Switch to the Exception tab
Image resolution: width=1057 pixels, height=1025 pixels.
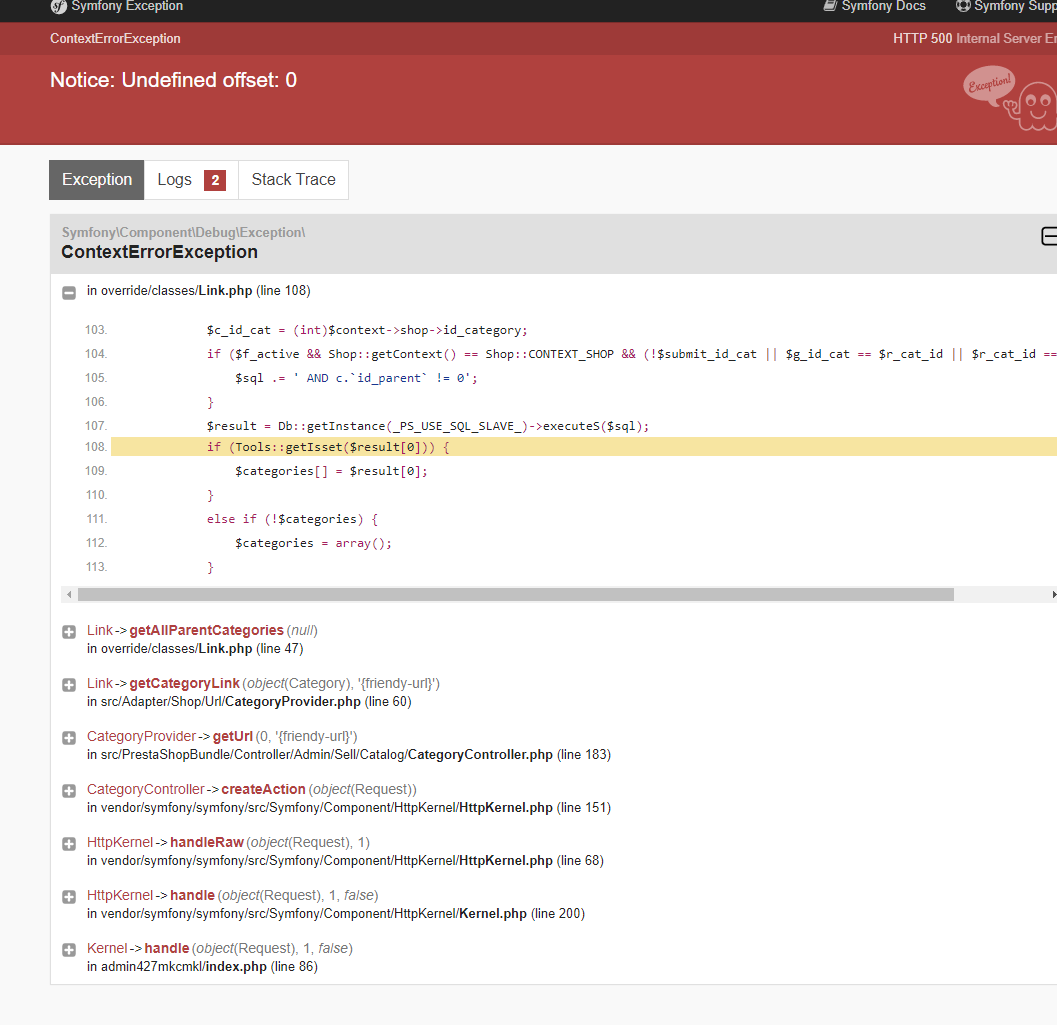click(x=96, y=180)
